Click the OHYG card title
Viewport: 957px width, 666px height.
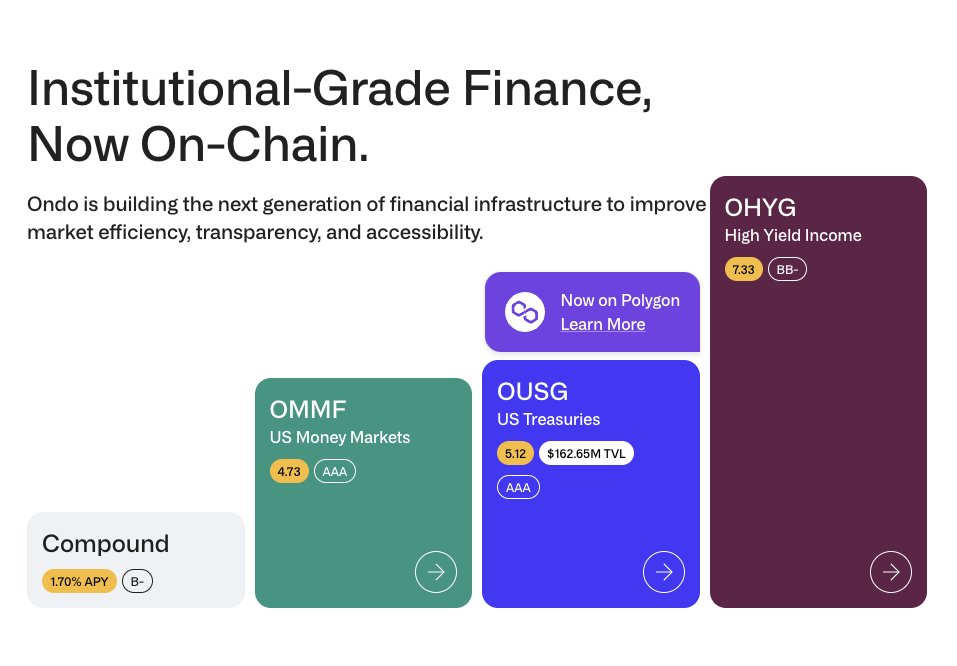760,208
